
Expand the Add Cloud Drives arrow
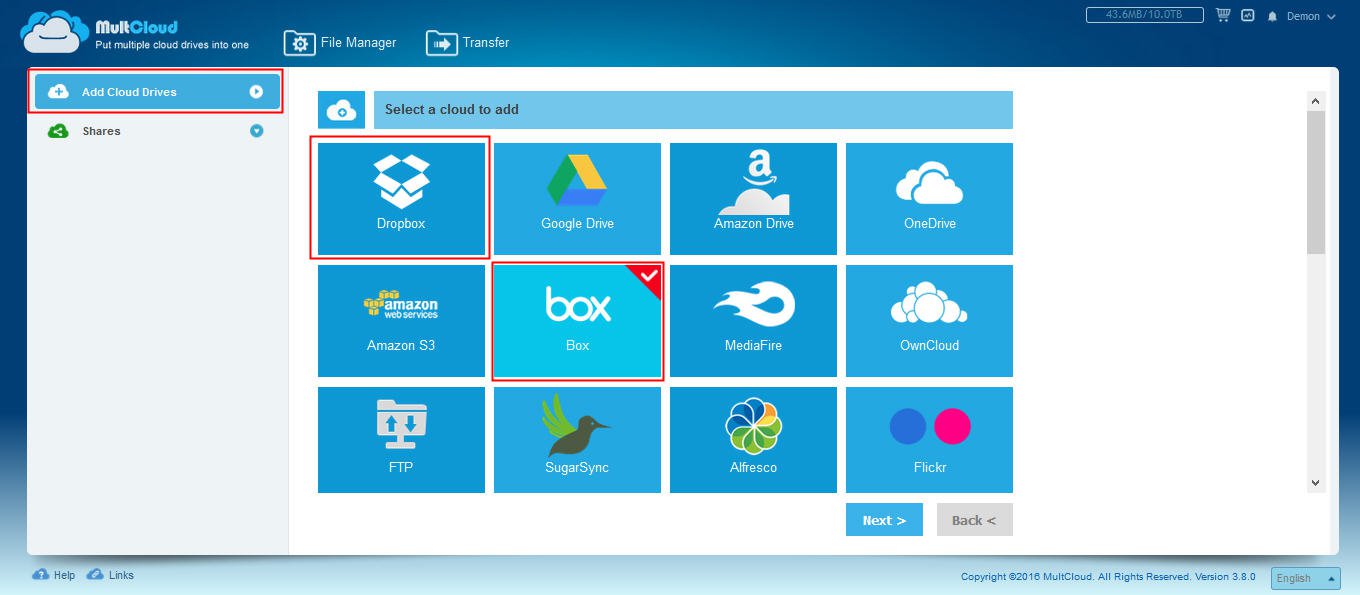tap(256, 92)
